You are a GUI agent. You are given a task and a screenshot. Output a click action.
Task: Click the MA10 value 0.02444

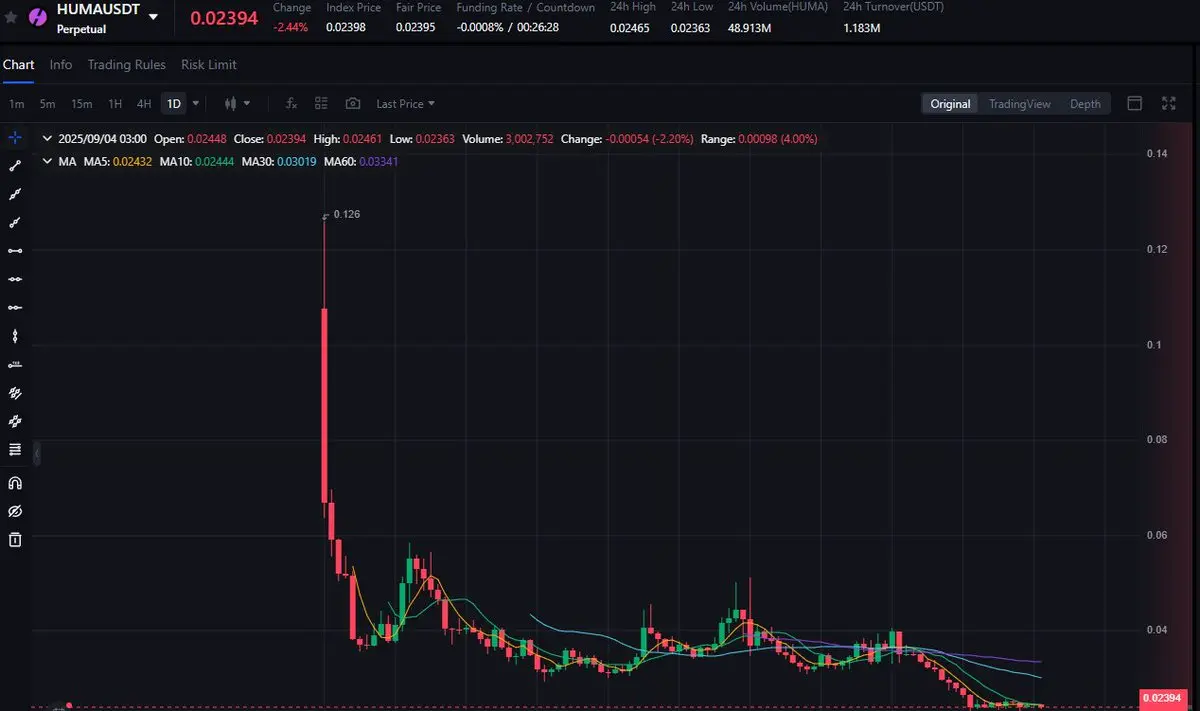pos(213,161)
